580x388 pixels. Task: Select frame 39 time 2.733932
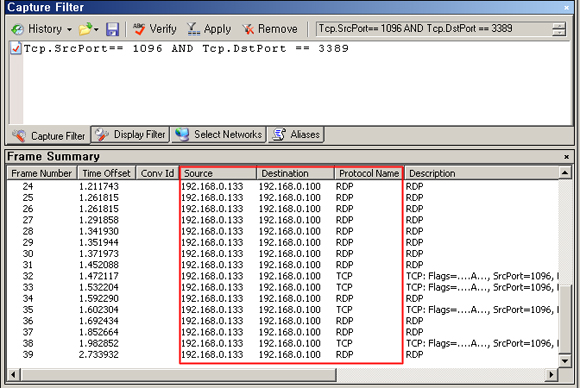click(98, 354)
